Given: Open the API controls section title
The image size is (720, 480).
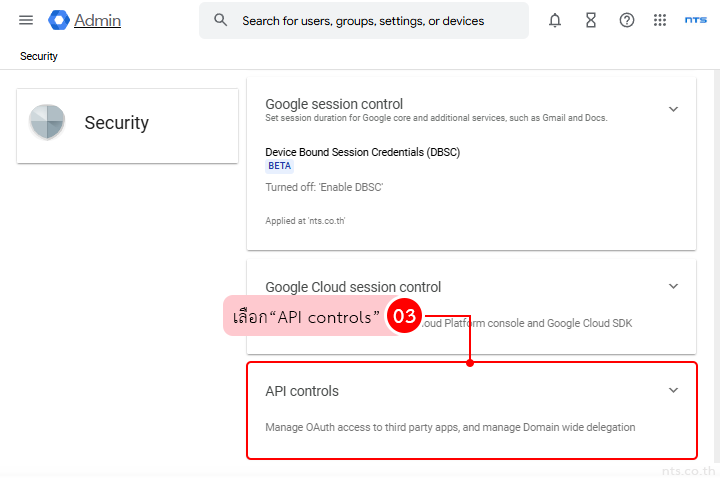Looking at the screenshot, I should click(x=302, y=391).
